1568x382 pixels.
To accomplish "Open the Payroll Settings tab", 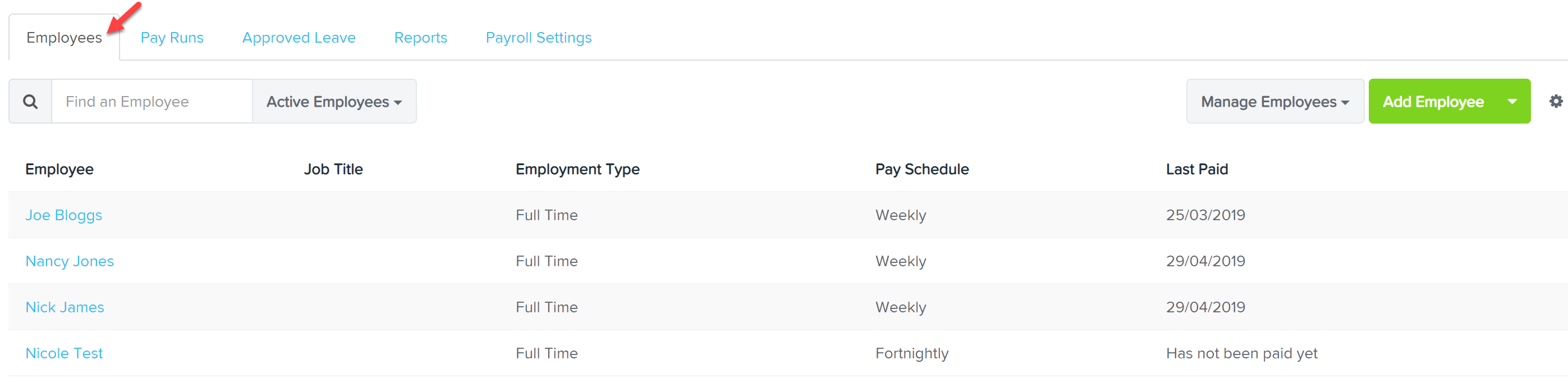I will tap(539, 38).
